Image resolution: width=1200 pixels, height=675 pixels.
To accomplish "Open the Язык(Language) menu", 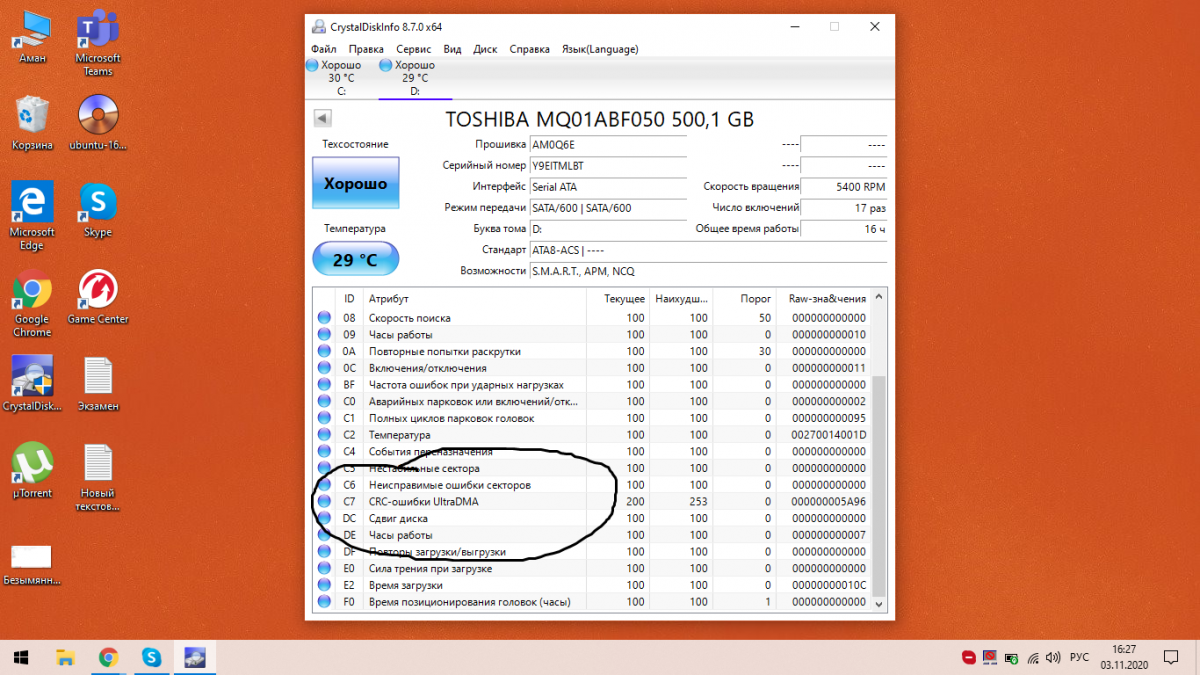I will click(600, 49).
